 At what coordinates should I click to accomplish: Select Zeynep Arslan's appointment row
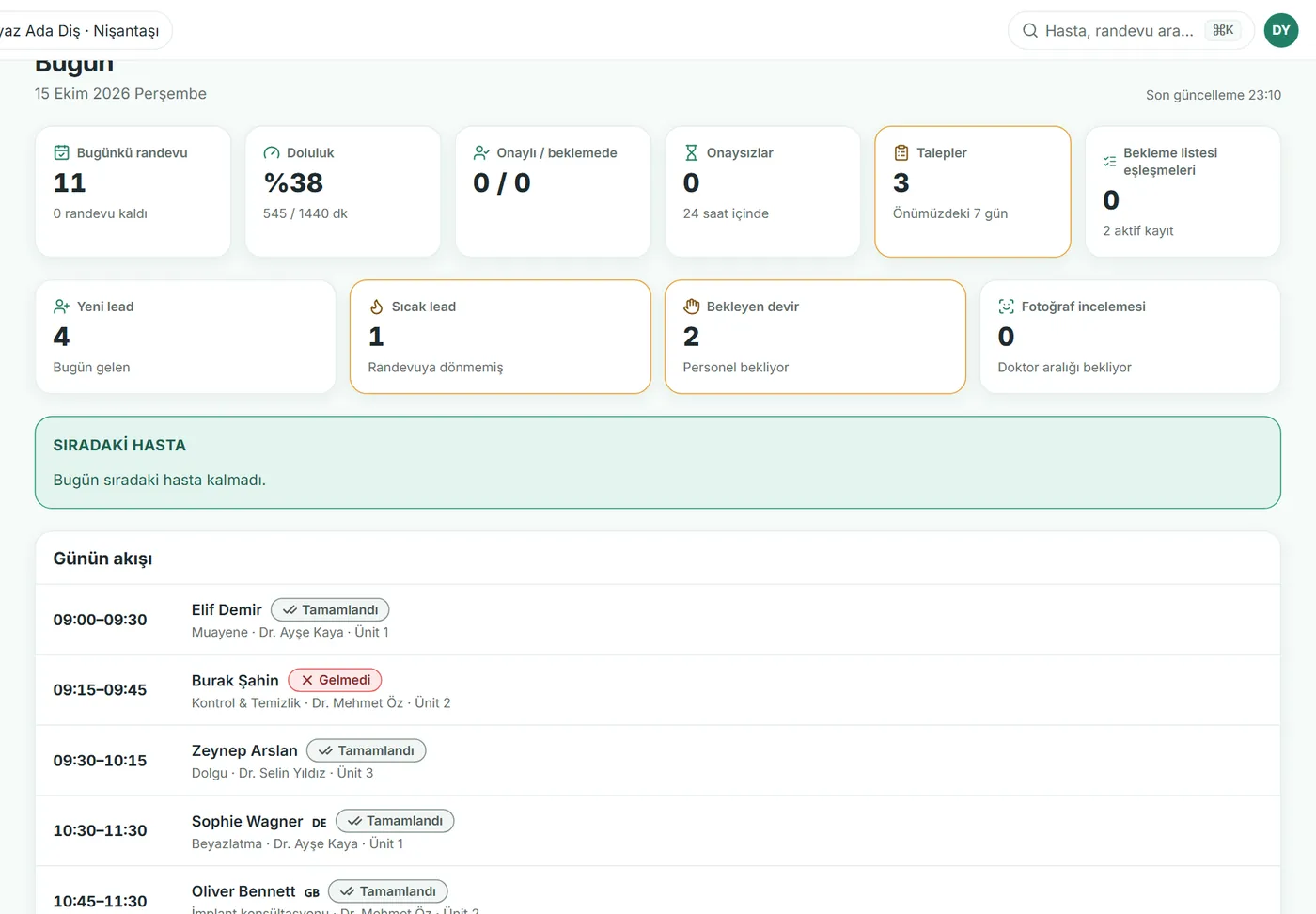pyautogui.click(x=658, y=761)
